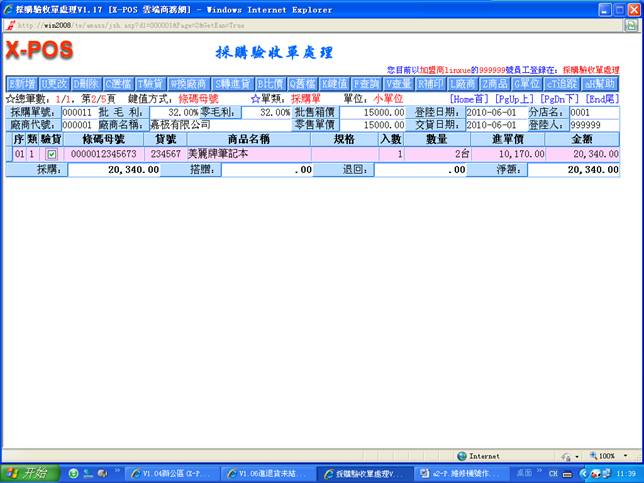This screenshot has height=483, width=644.
Task: Click the F查詢 search button
Action: 367,84
